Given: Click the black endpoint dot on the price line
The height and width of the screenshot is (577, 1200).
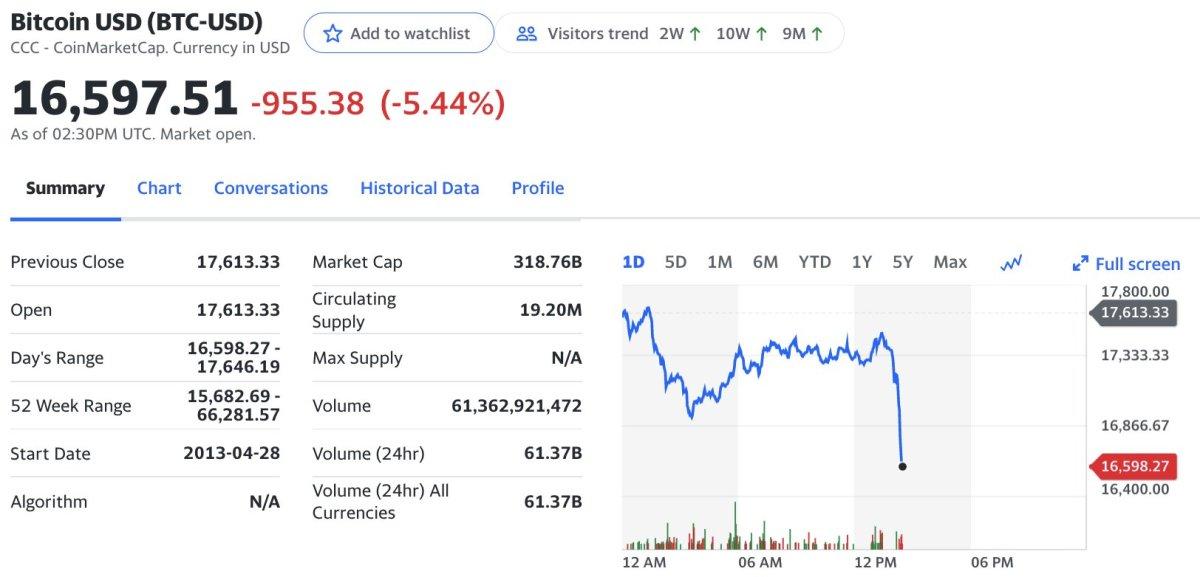Looking at the screenshot, I should (903, 466).
